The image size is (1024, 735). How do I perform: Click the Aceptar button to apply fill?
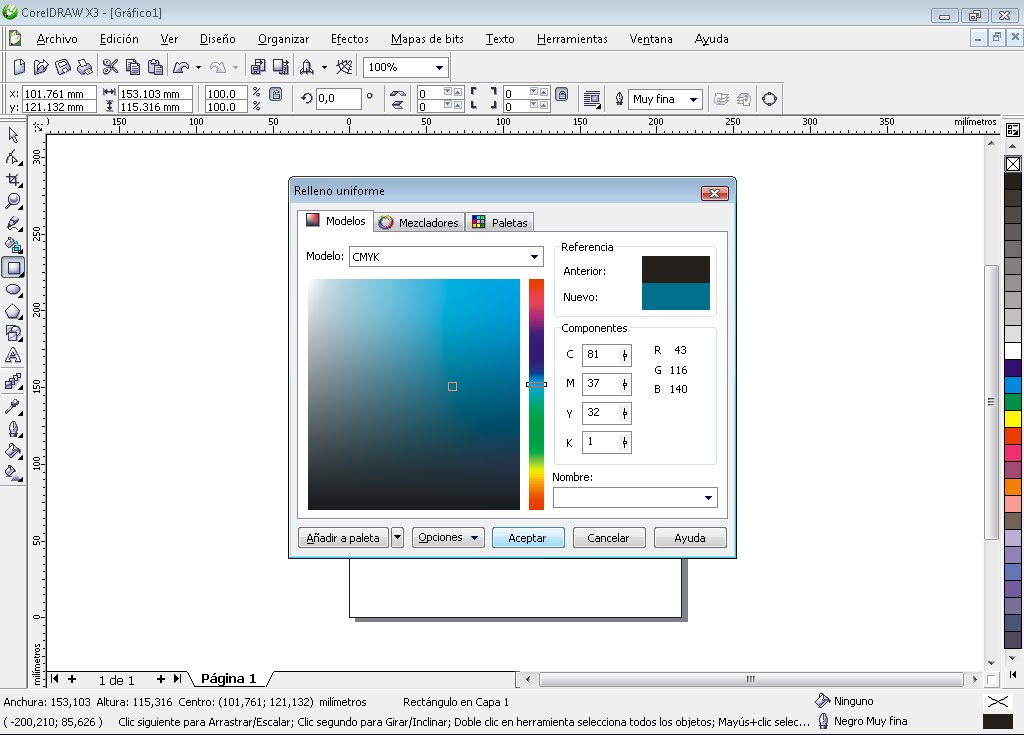coord(527,537)
